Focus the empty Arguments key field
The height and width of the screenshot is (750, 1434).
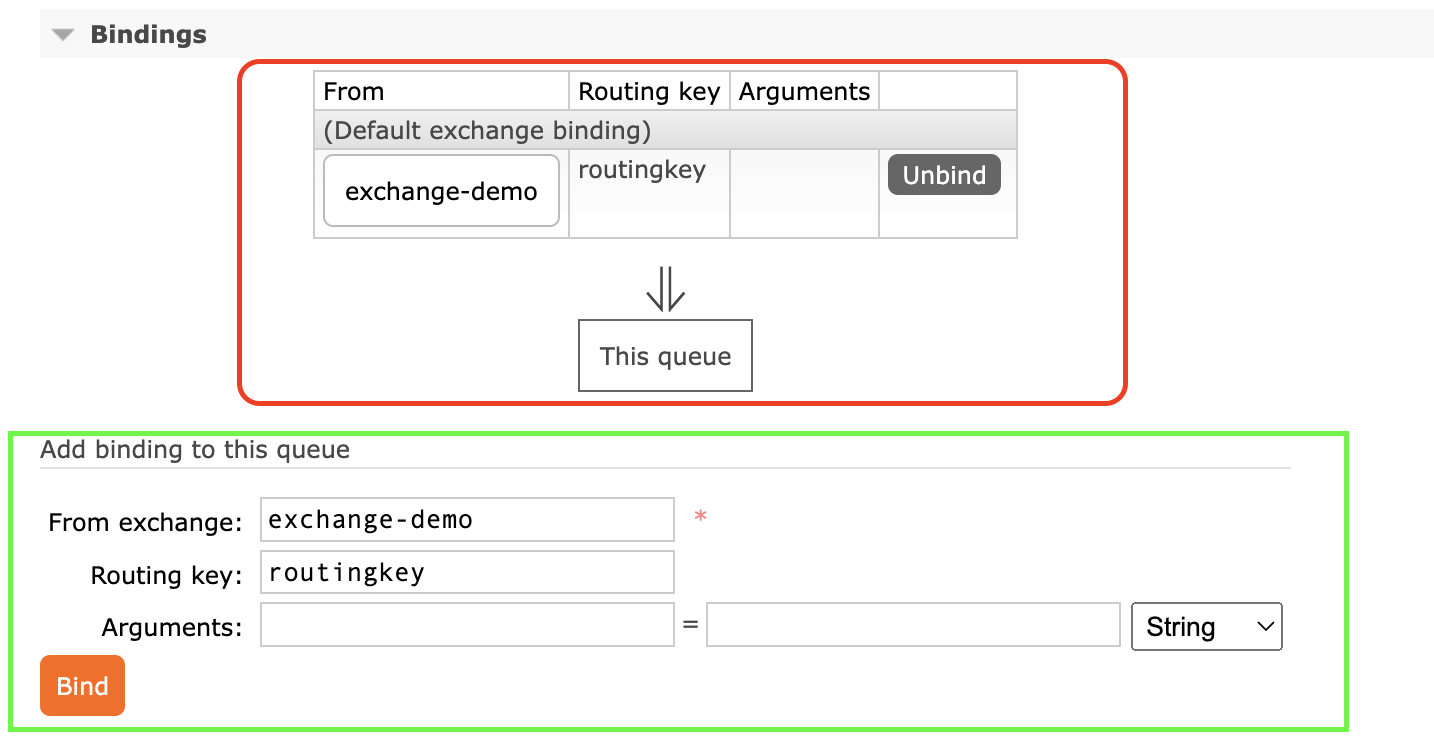click(466, 624)
